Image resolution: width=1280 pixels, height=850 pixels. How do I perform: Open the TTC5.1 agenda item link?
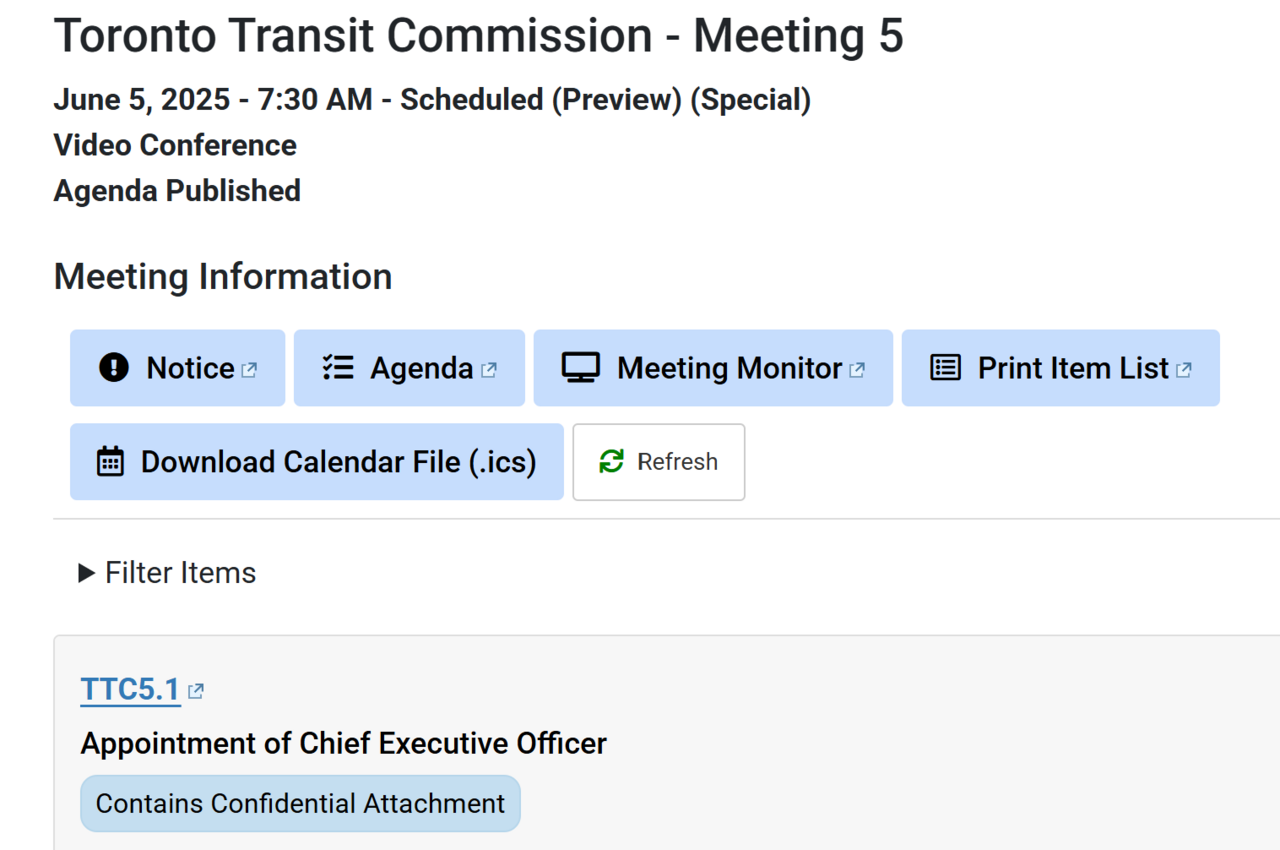(130, 690)
